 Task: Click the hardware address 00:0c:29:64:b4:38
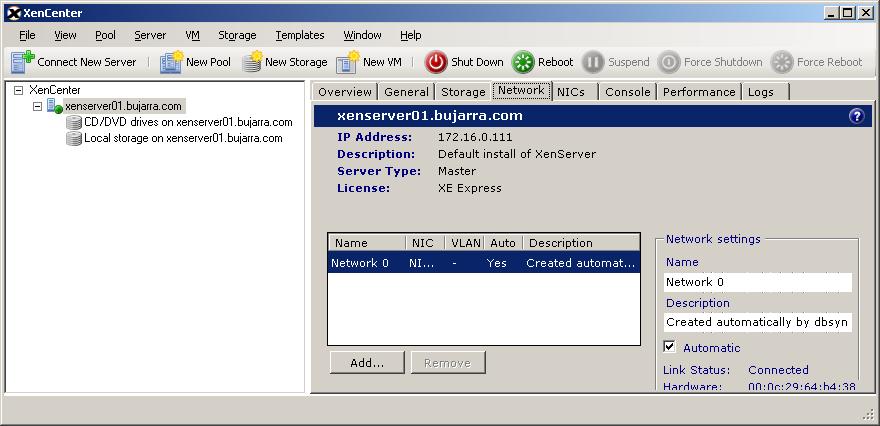[802, 386]
